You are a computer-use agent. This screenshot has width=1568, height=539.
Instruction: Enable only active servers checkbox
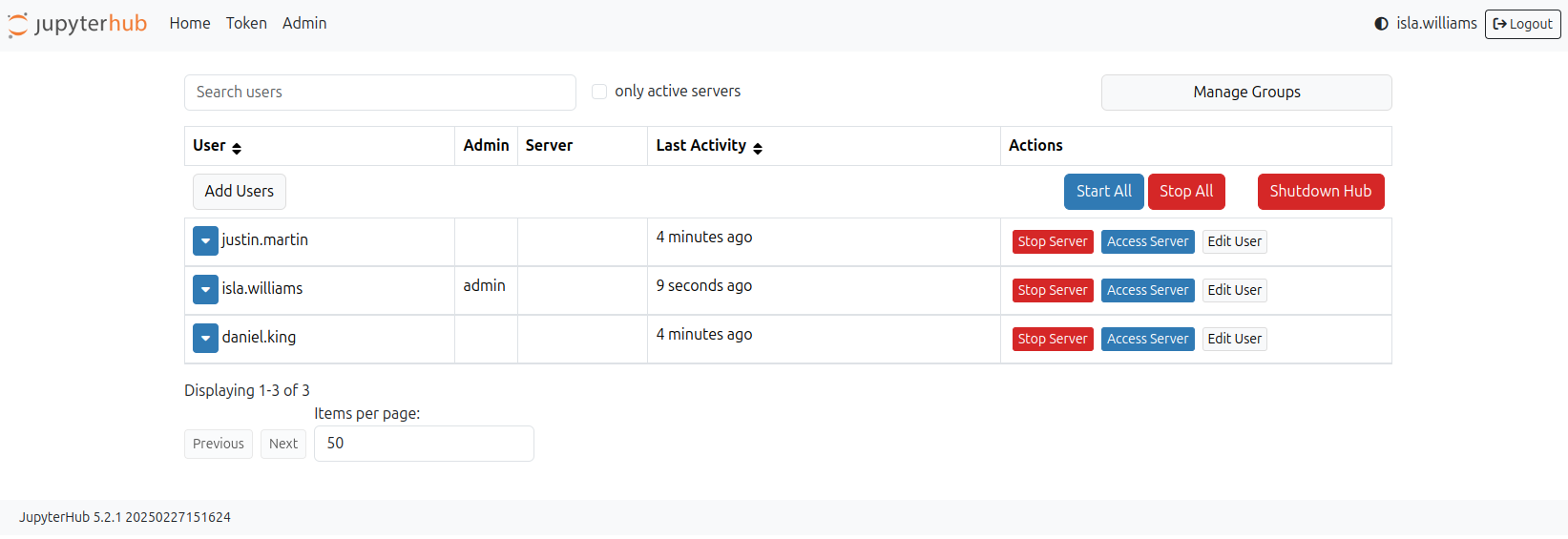point(599,92)
